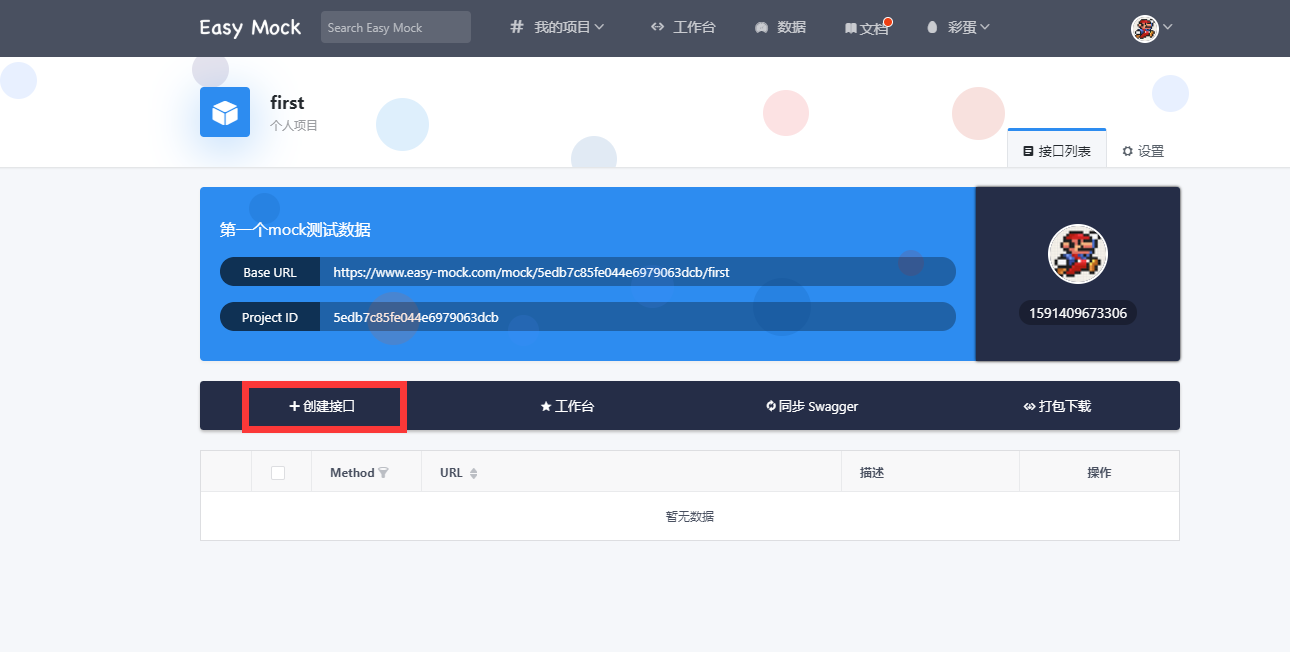Click the 暂无数据 empty message
Image resolution: width=1290 pixels, height=652 pixels.
[x=690, y=516]
